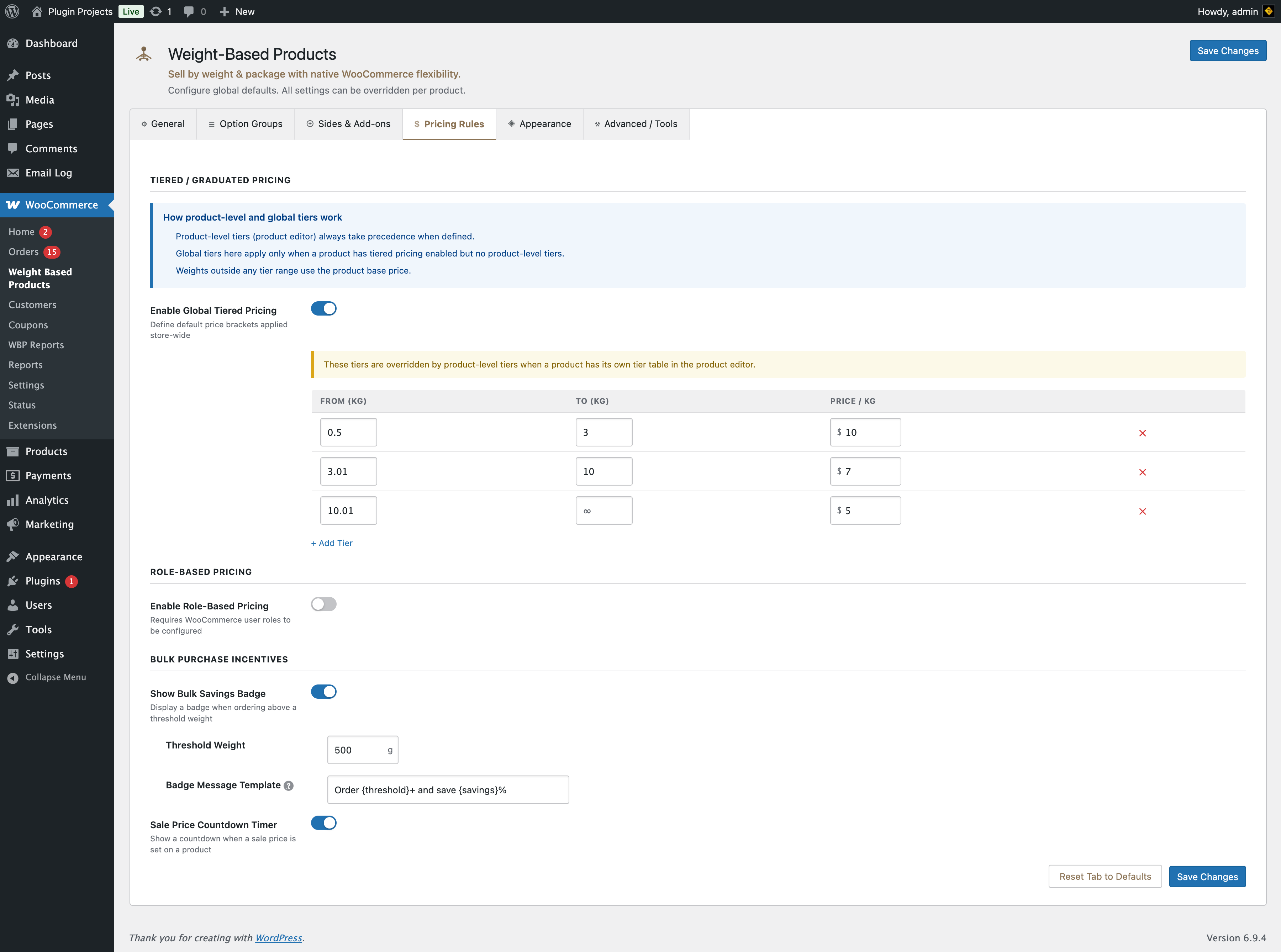This screenshot has height=952, width=1281.
Task: Click the updates refresh icon in admin bar
Action: (x=155, y=11)
